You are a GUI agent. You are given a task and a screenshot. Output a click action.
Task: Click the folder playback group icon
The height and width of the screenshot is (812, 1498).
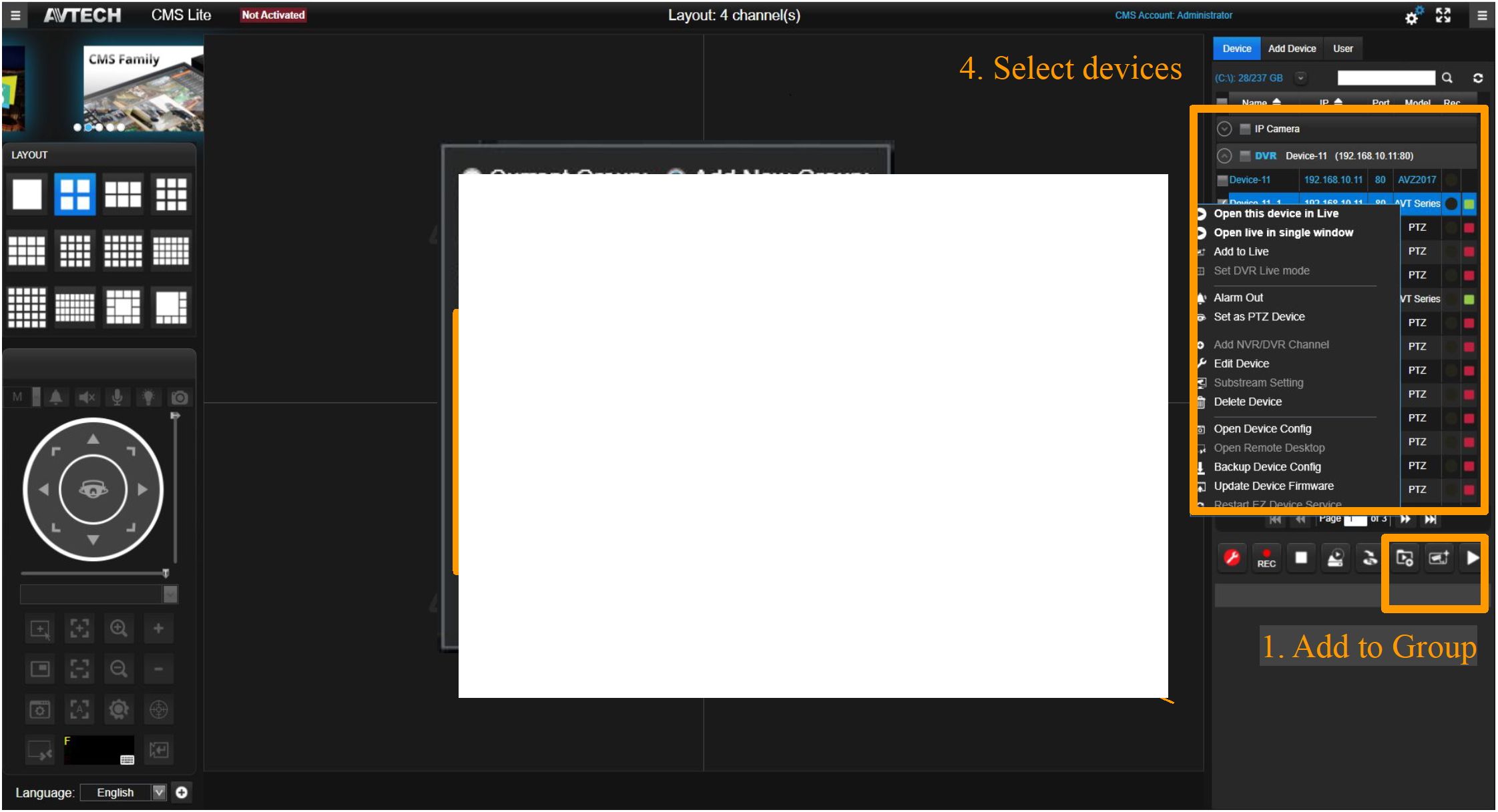click(x=1405, y=558)
